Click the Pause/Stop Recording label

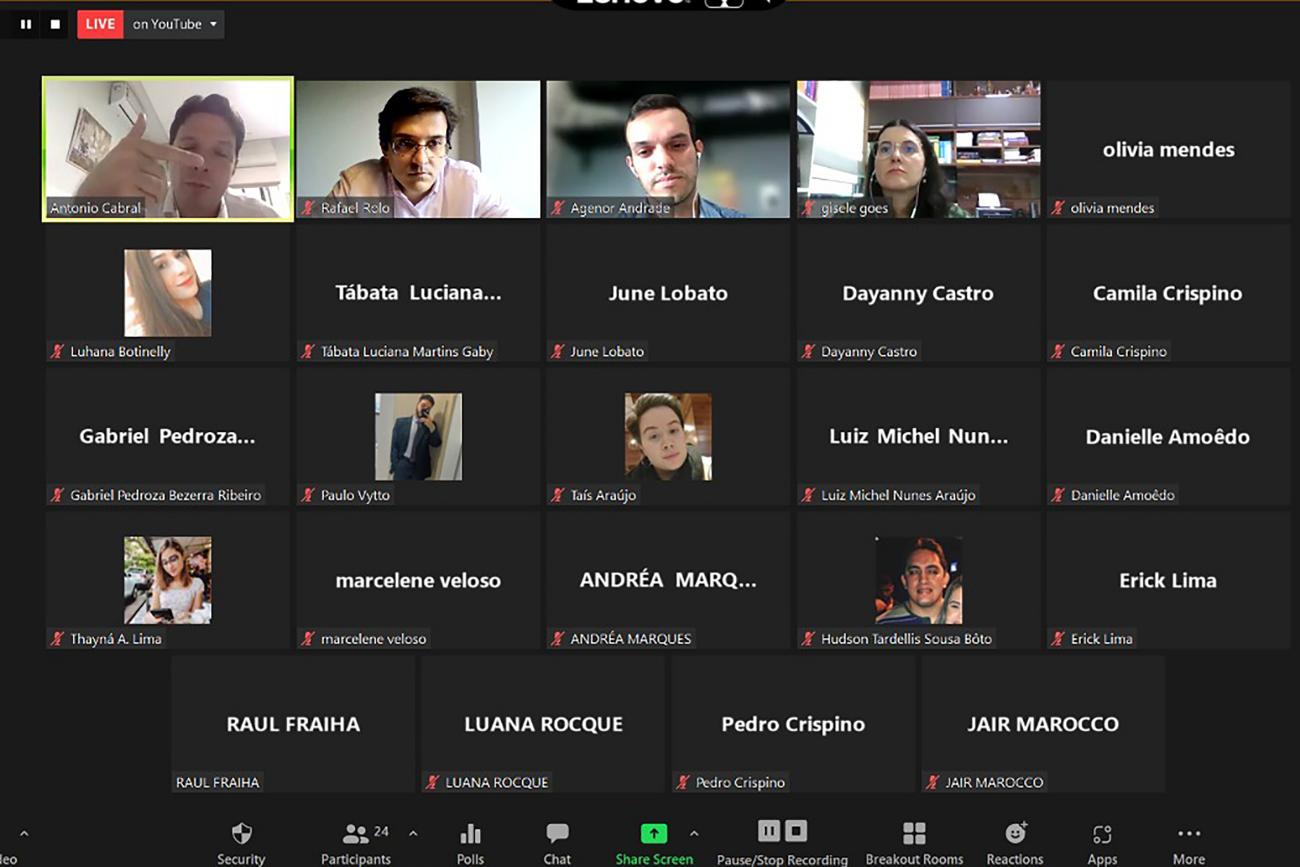pos(782,859)
